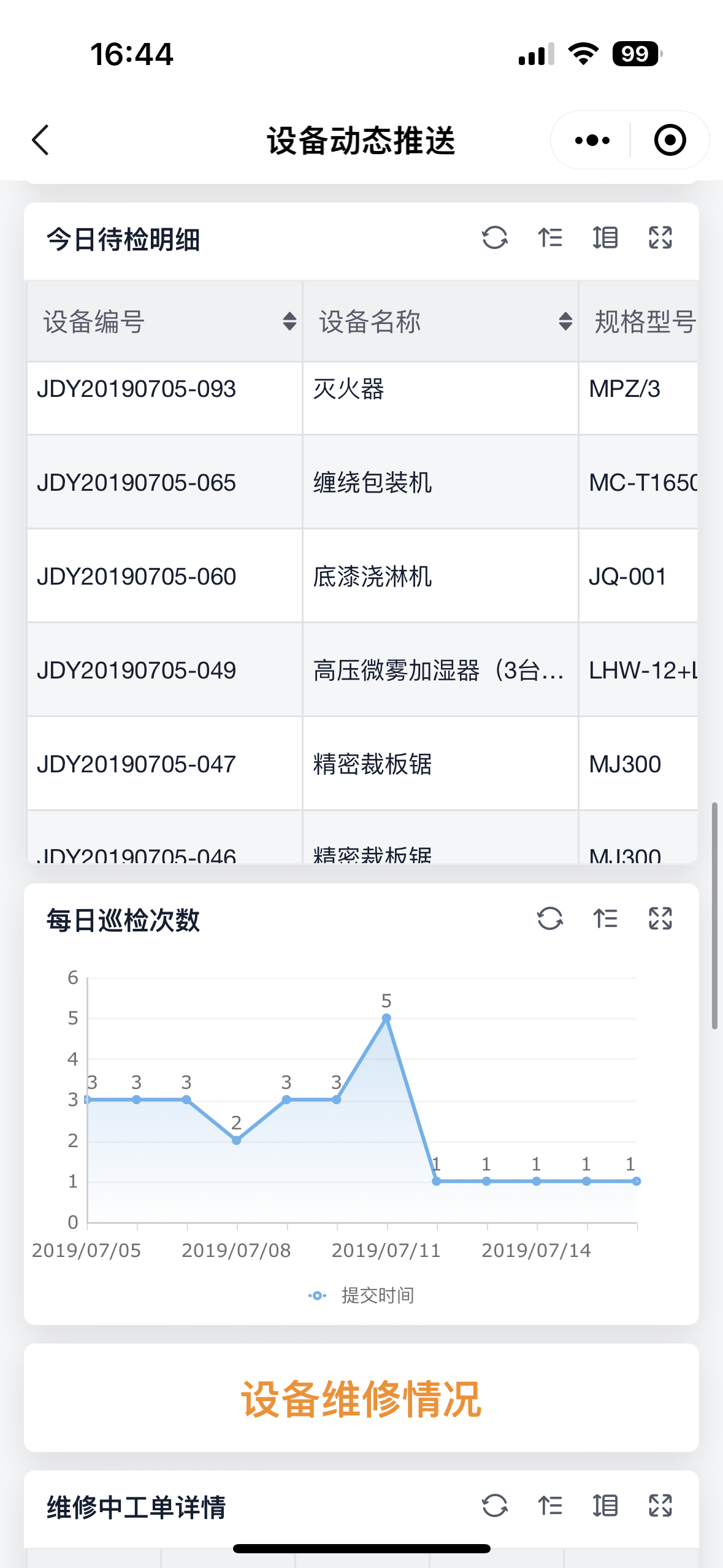Screen dimensions: 723x1568
Task: Refresh the 每日巡检次数 chart
Action: tap(549, 919)
